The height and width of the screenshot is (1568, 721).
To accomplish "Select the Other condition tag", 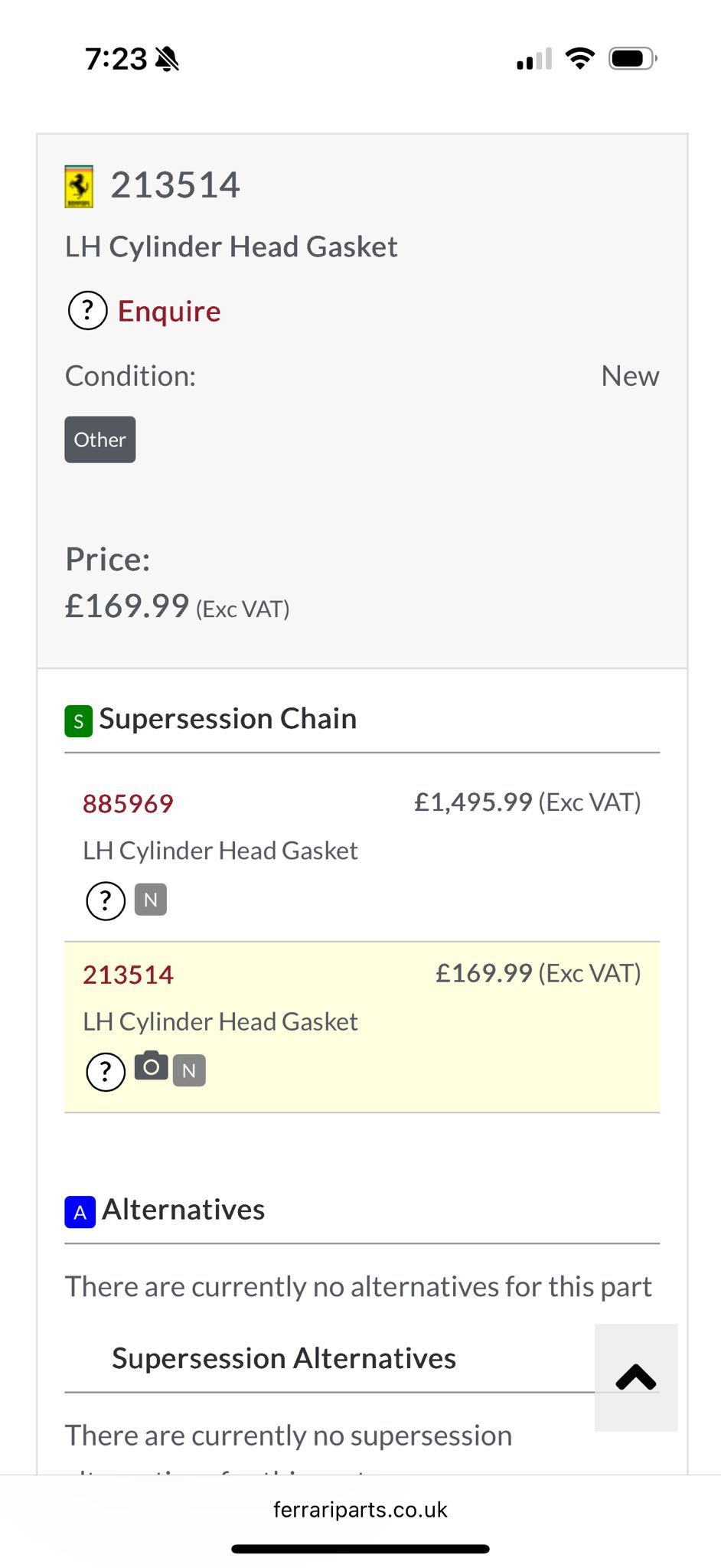I will coord(100,439).
